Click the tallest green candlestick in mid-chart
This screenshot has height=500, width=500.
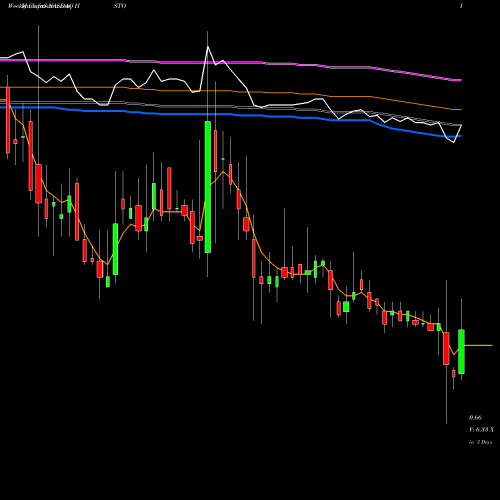[208, 187]
